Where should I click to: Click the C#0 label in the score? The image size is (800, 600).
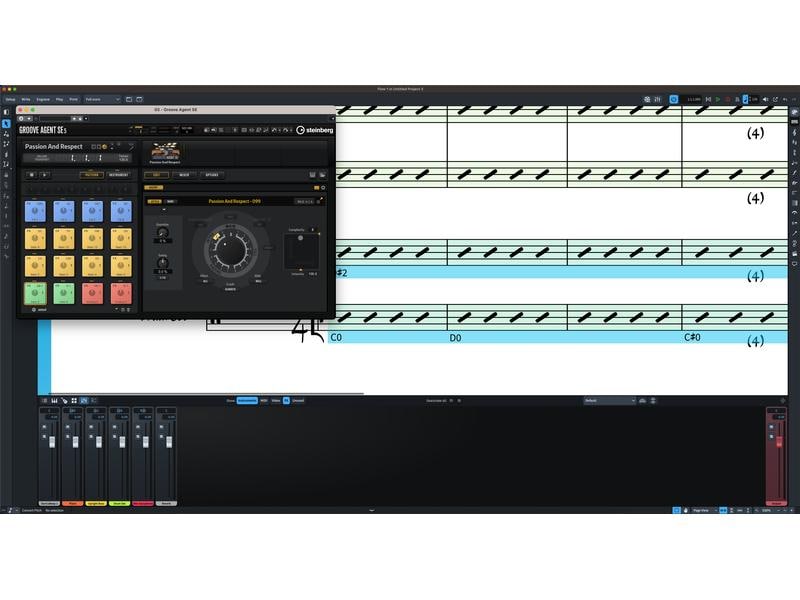point(692,337)
